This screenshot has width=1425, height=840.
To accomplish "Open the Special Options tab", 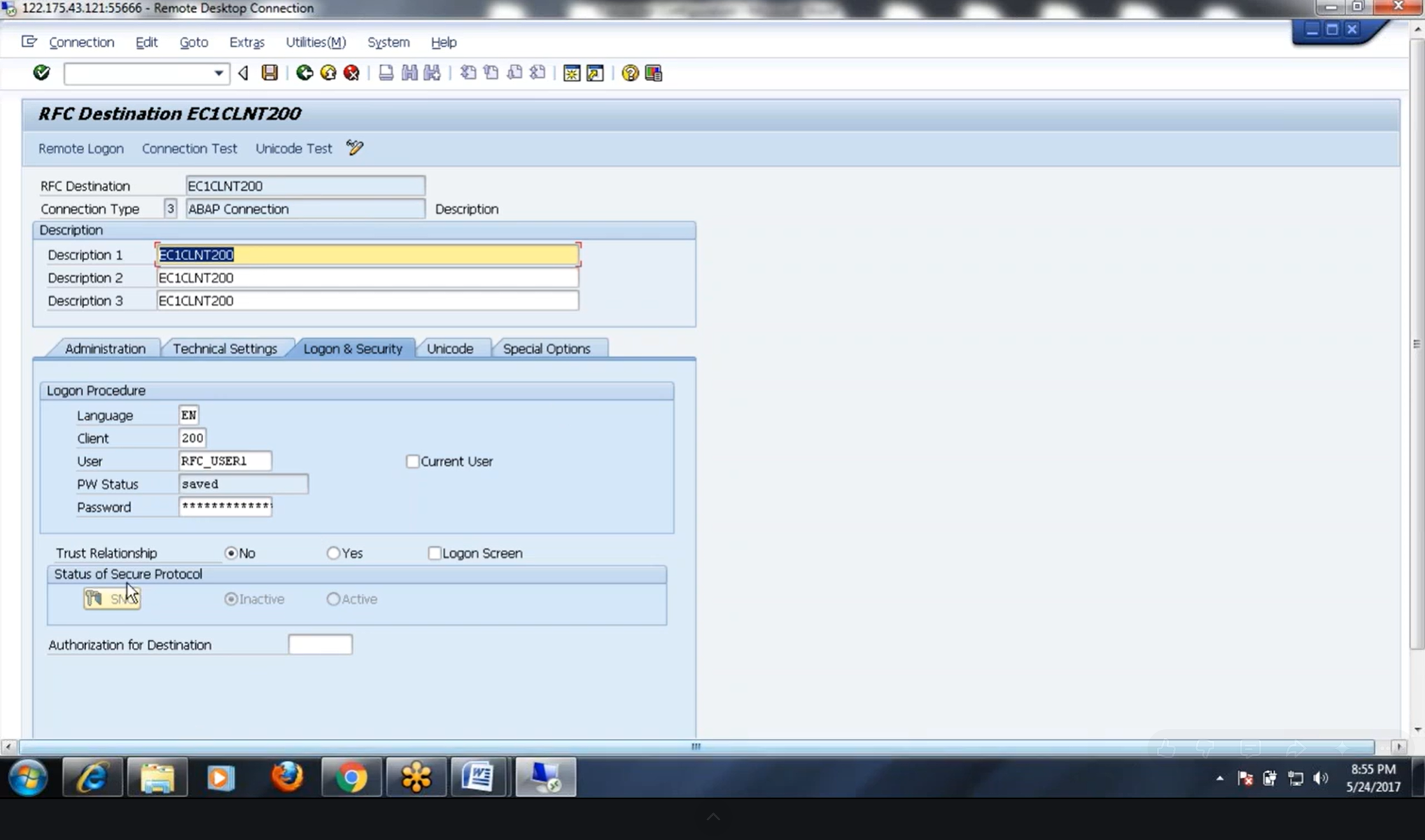I will 547,349.
